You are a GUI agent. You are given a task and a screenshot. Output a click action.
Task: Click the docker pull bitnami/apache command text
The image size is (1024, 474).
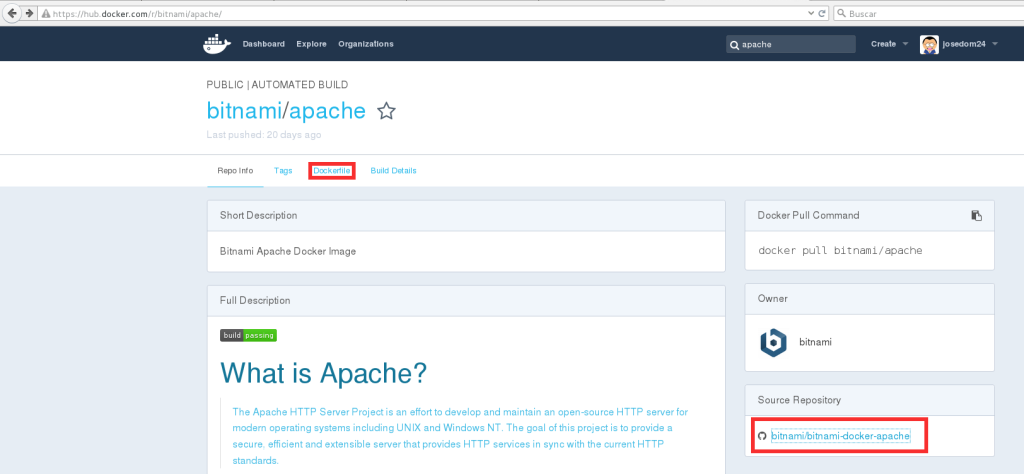click(840, 250)
